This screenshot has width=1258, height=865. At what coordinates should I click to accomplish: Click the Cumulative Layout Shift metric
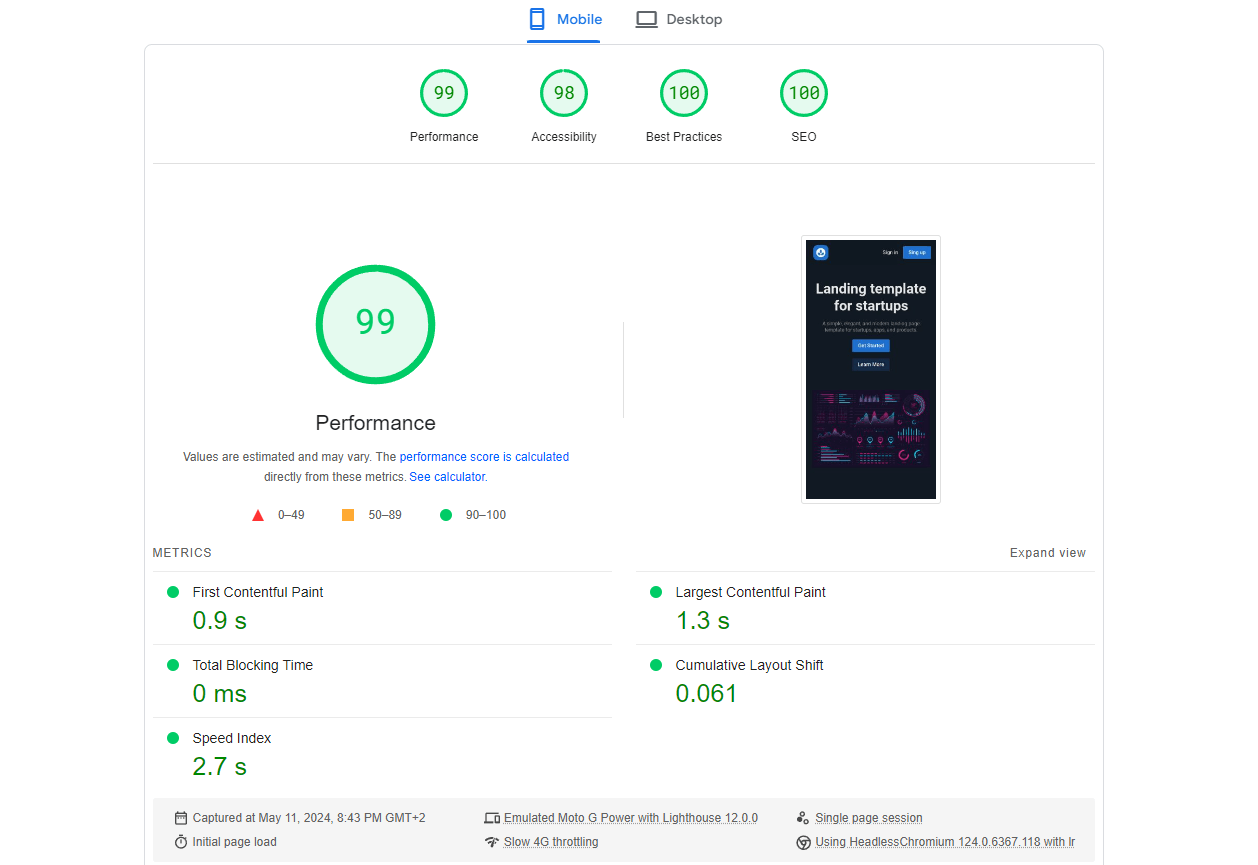pos(749,665)
